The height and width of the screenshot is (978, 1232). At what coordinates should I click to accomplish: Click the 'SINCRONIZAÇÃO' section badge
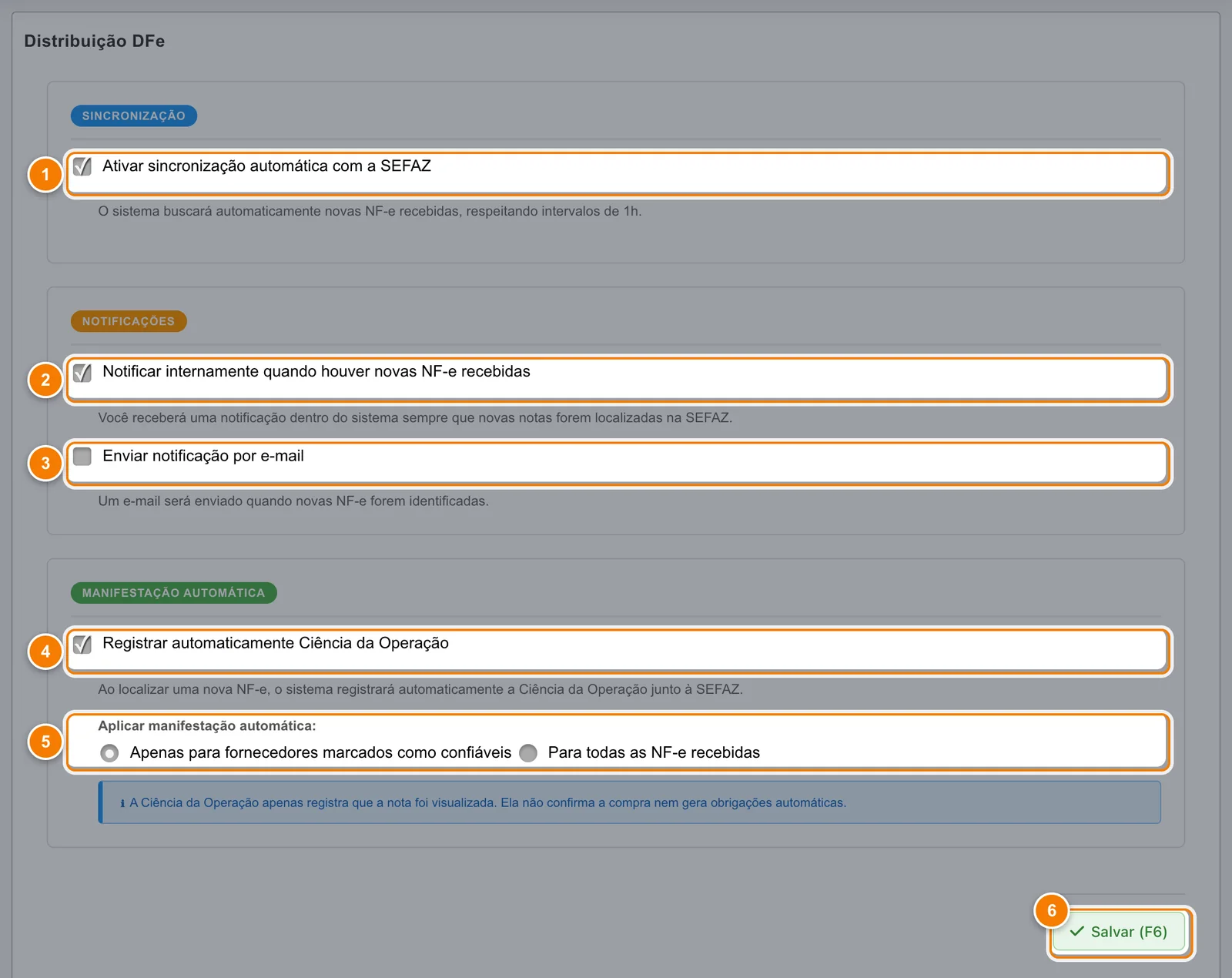click(x=134, y=116)
